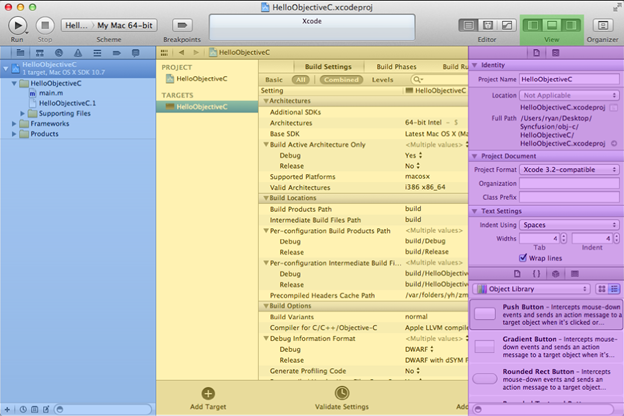Choose the My Mac 64-bit destination
Image resolution: width=624 pixels, height=416 pixels.
point(125,25)
